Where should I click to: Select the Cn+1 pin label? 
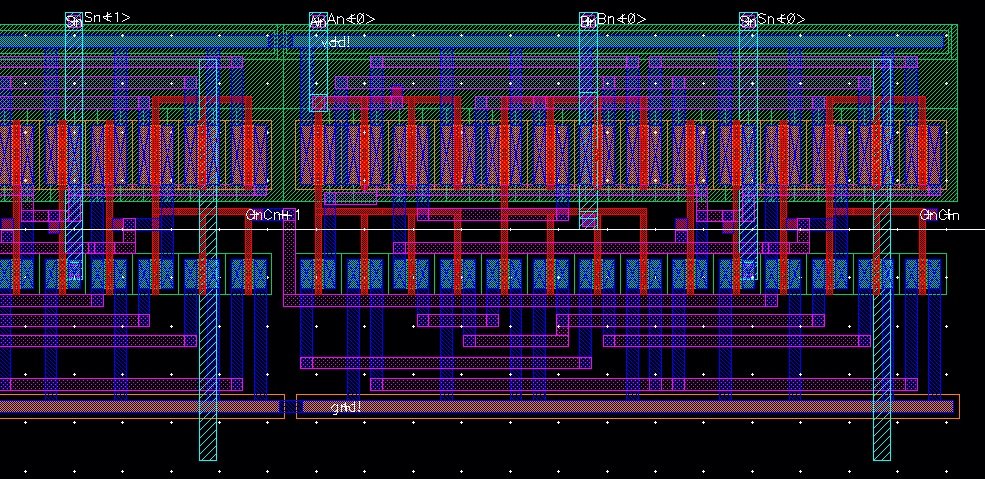pyautogui.click(x=281, y=215)
